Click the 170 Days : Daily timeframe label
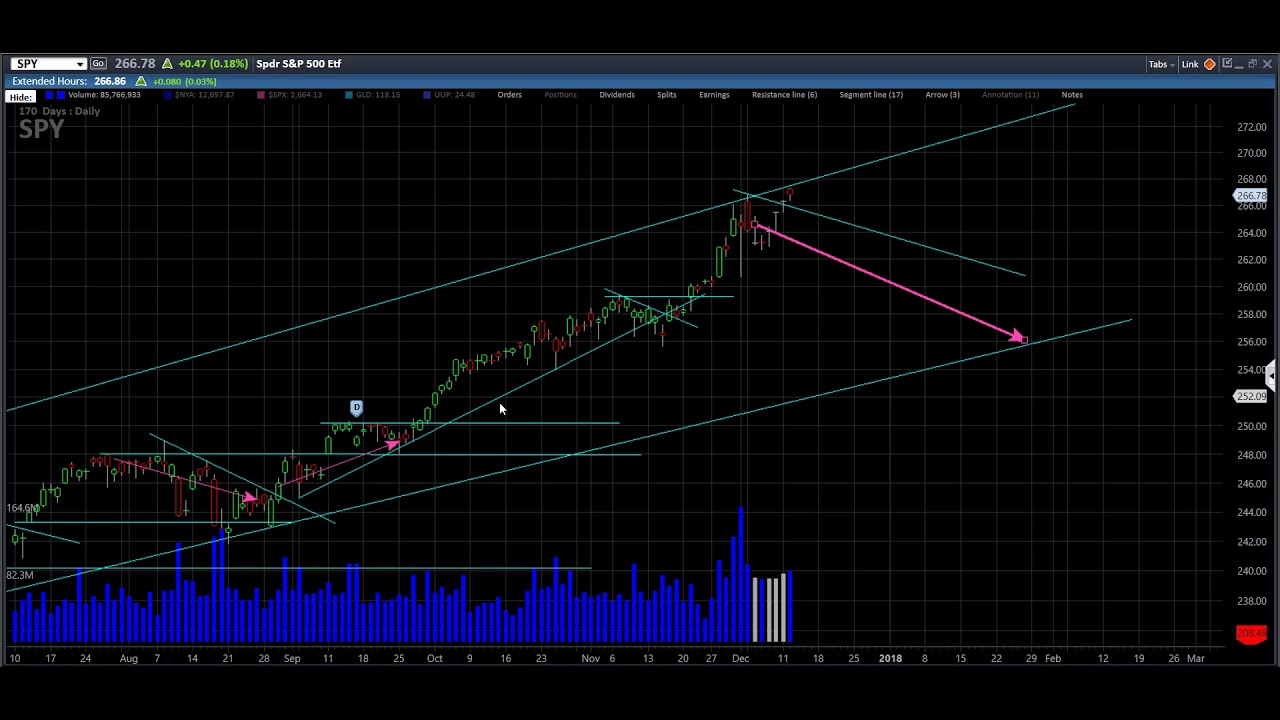 point(59,111)
